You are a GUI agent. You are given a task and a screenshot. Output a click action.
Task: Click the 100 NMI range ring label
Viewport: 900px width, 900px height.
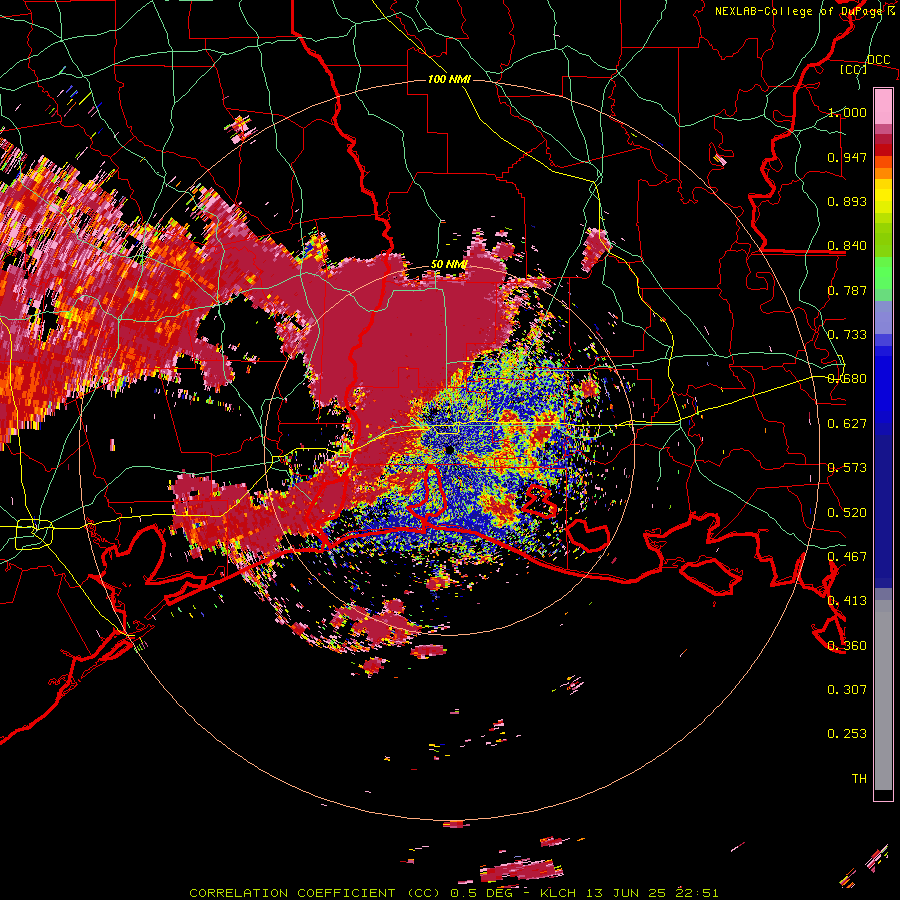[x=449, y=79]
